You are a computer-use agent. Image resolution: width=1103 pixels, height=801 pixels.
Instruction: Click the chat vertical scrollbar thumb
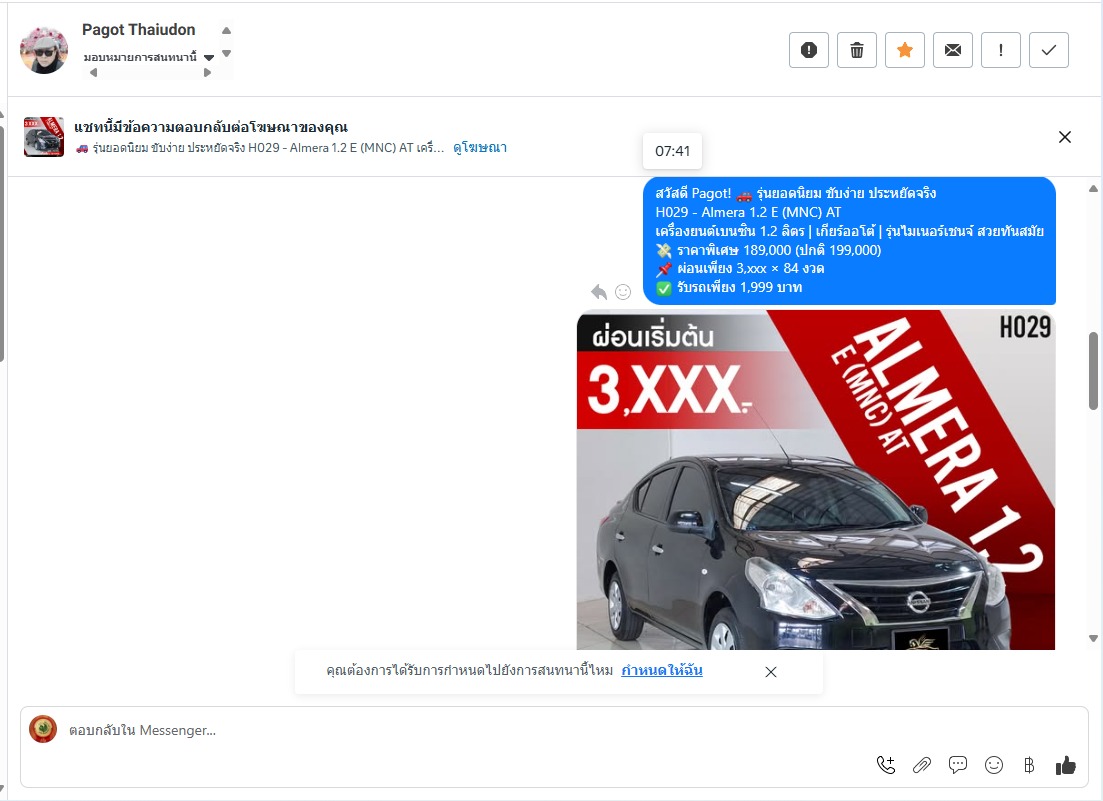point(1093,371)
